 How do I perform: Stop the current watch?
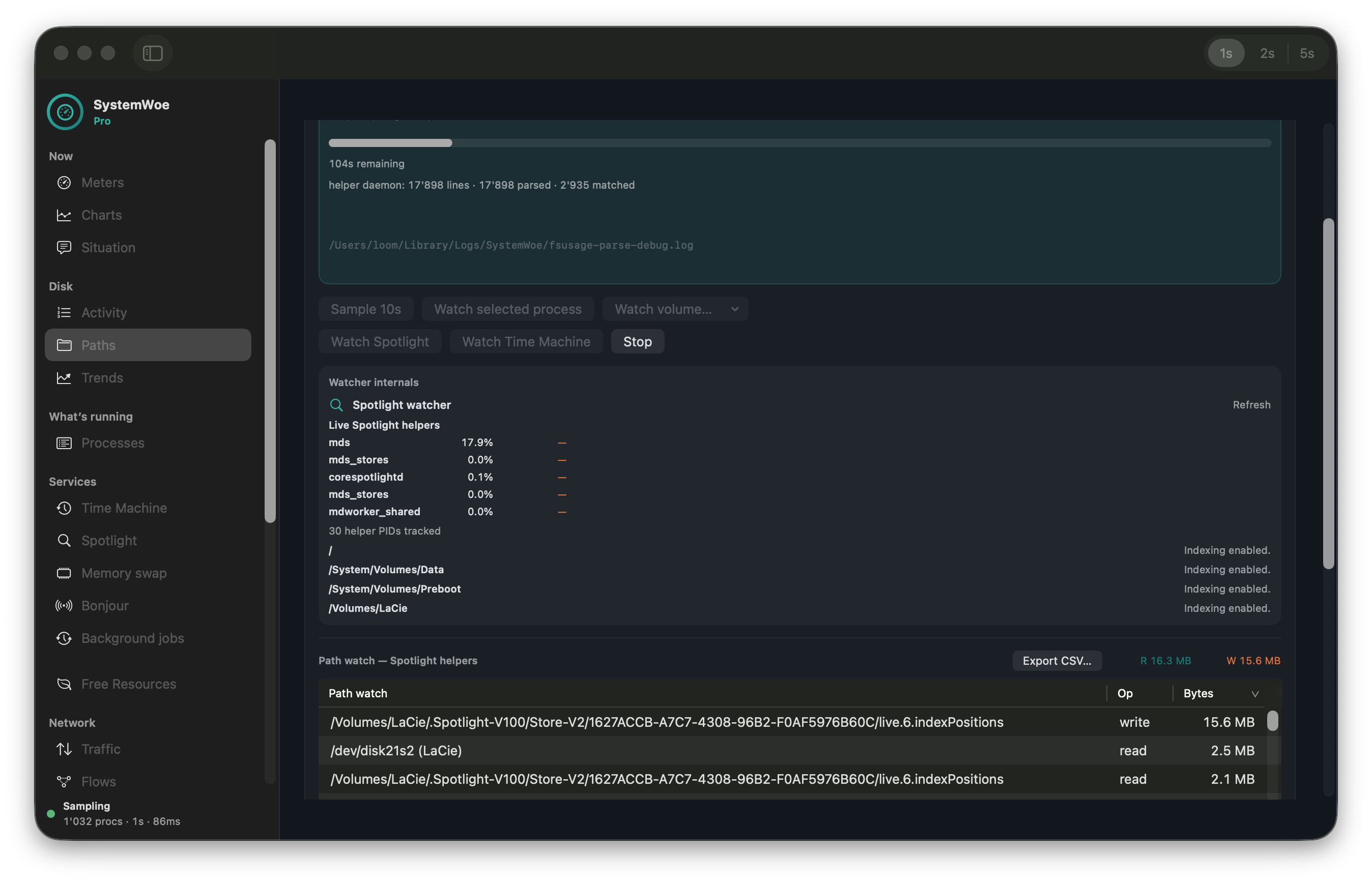click(x=637, y=342)
